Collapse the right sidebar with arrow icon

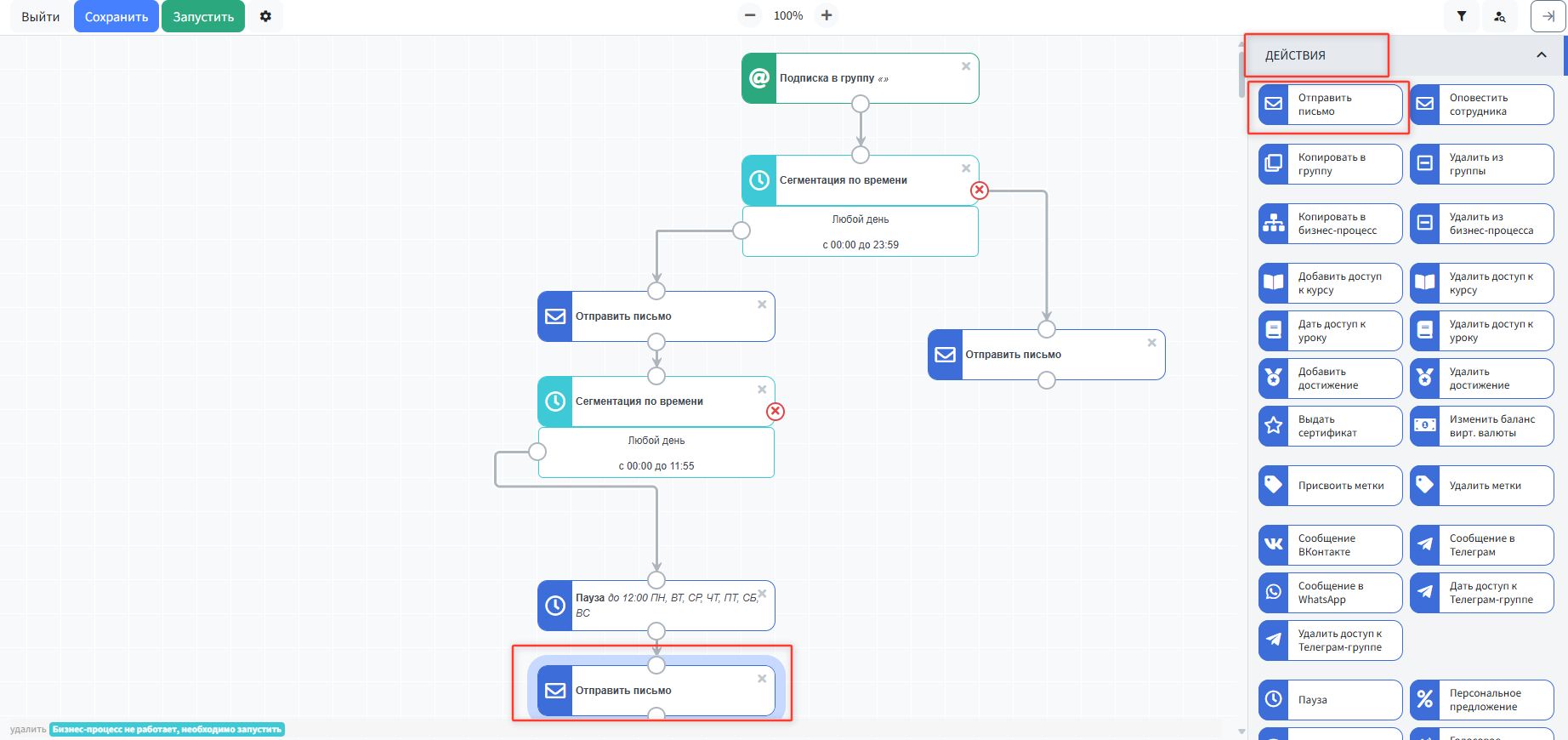tap(1548, 16)
